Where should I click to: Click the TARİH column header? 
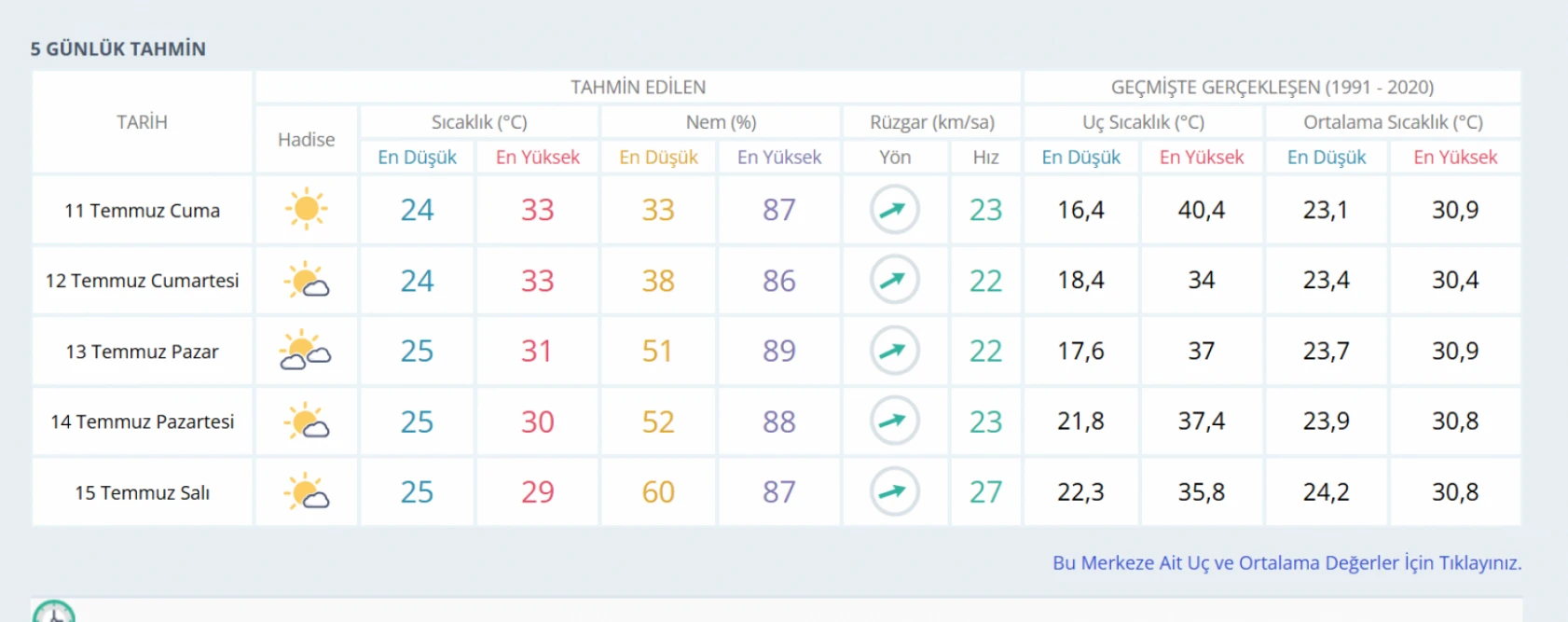coord(142,122)
